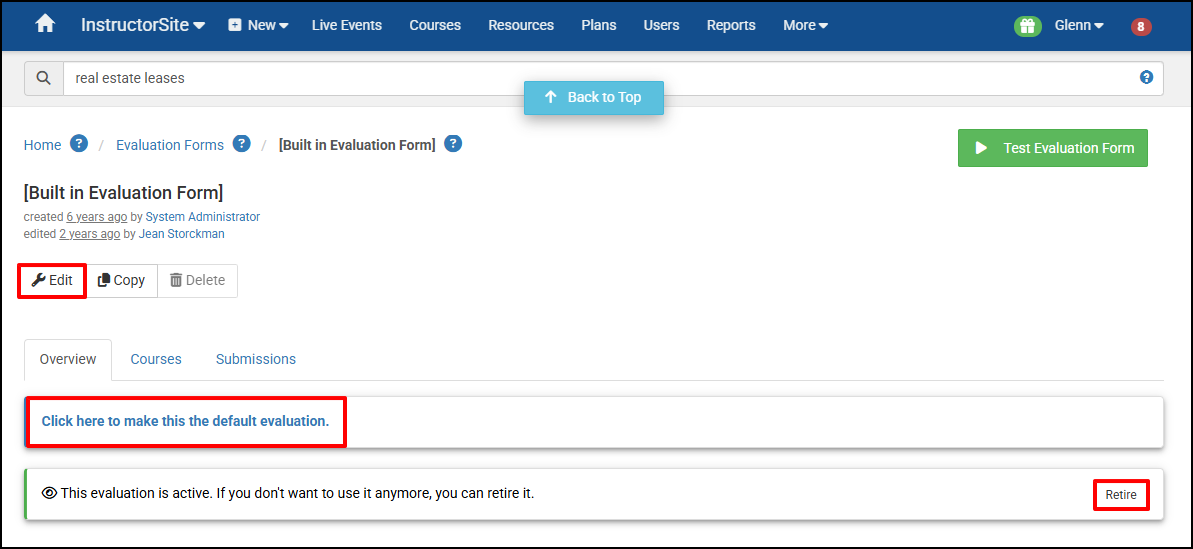Click the make default evaluation link
This screenshot has height=549, width=1193.
pyautogui.click(x=186, y=420)
